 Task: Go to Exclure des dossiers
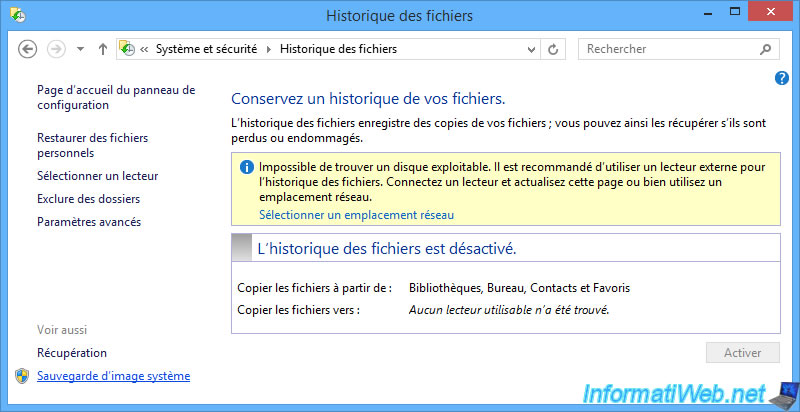[x=88, y=199]
